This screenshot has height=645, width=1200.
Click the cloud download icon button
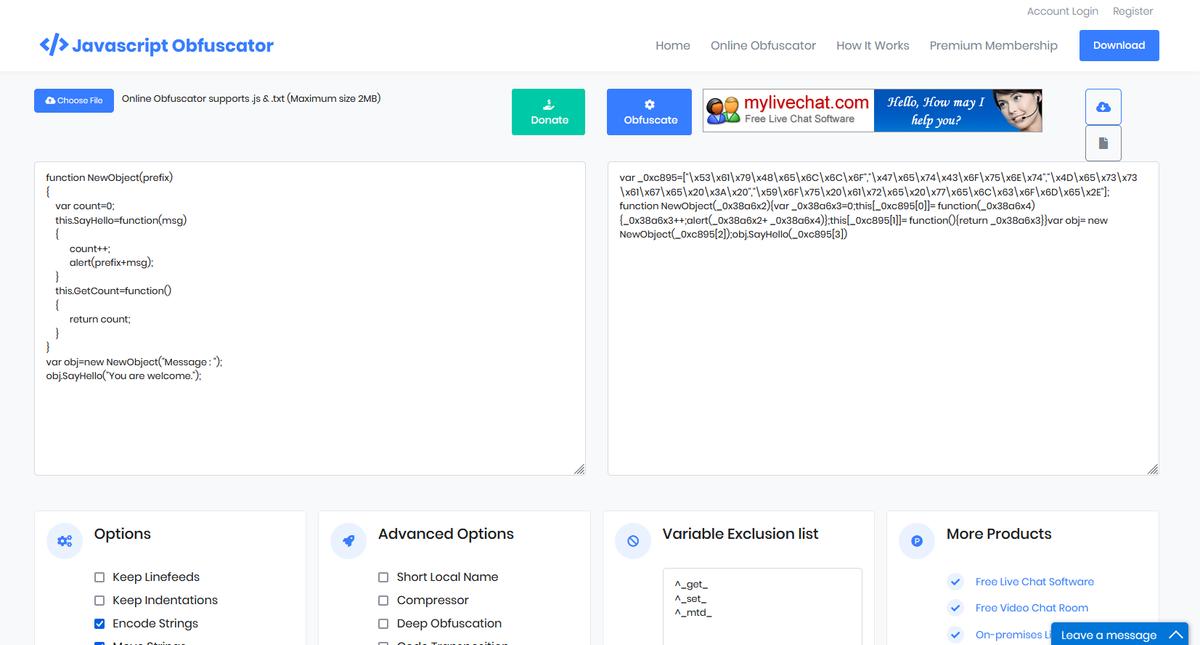[1103, 107]
